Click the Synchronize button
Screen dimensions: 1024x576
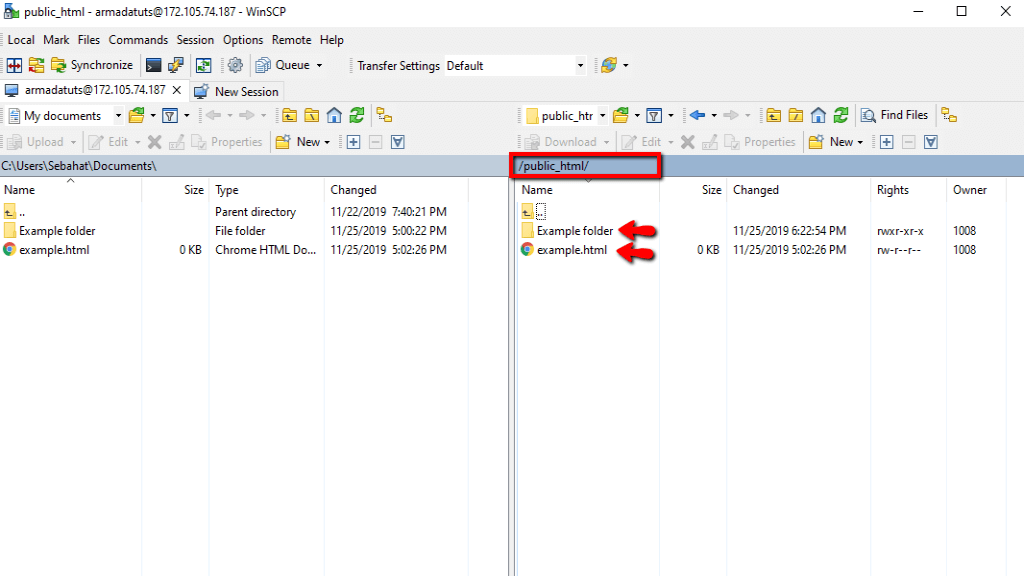pos(92,65)
